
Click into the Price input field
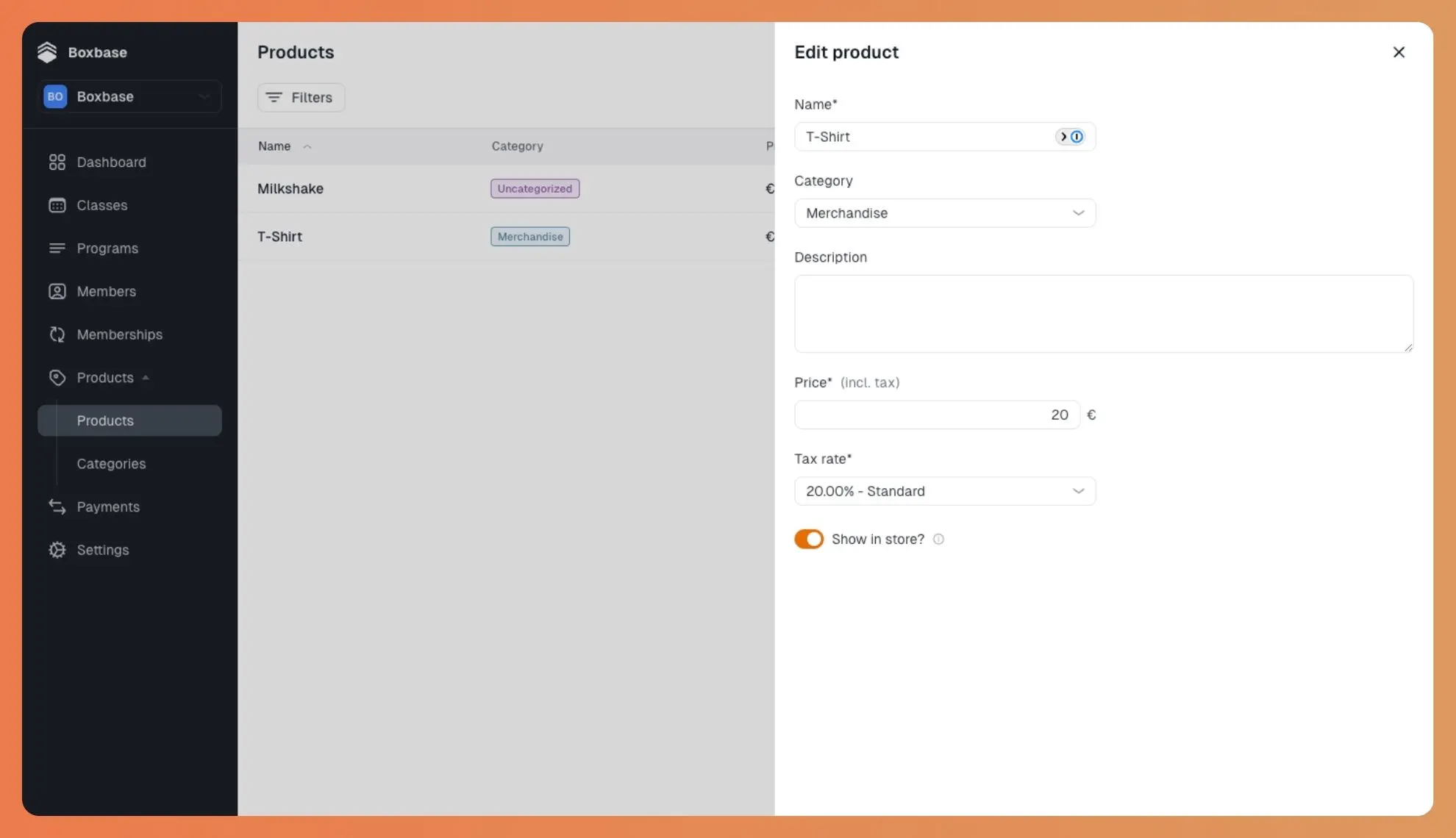click(x=936, y=415)
